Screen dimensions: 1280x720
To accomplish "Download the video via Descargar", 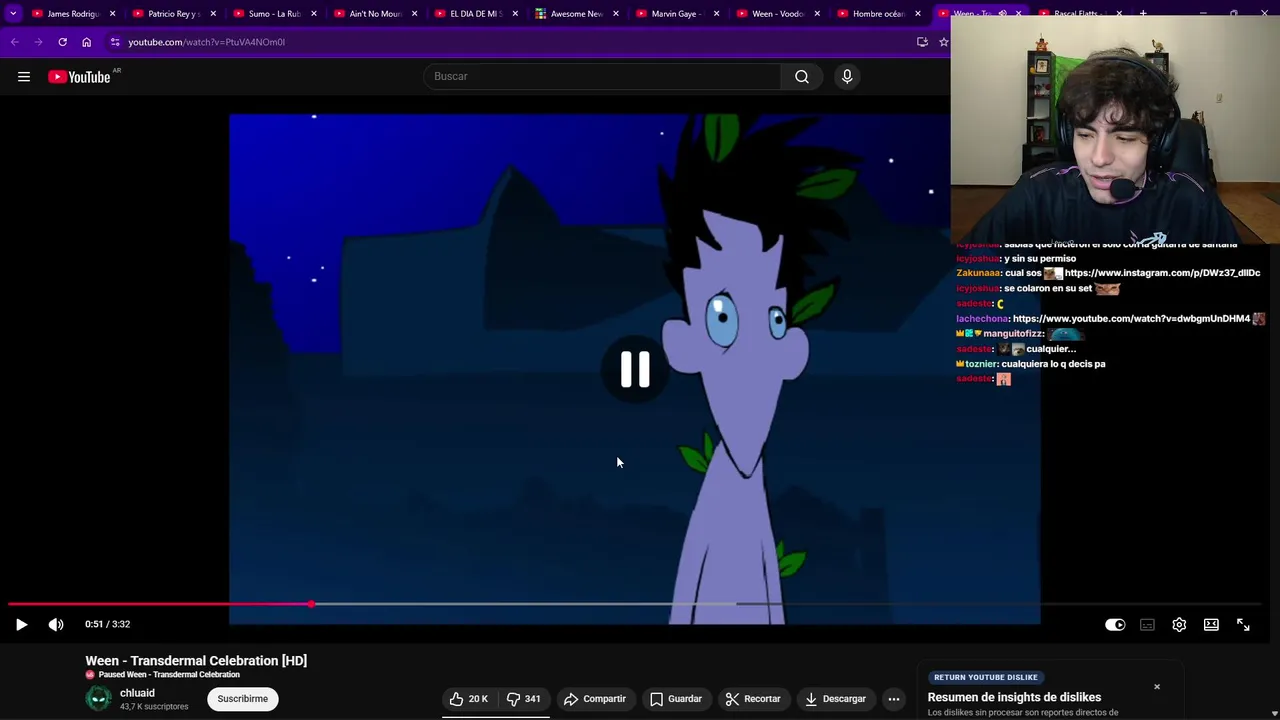I will tap(836, 699).
